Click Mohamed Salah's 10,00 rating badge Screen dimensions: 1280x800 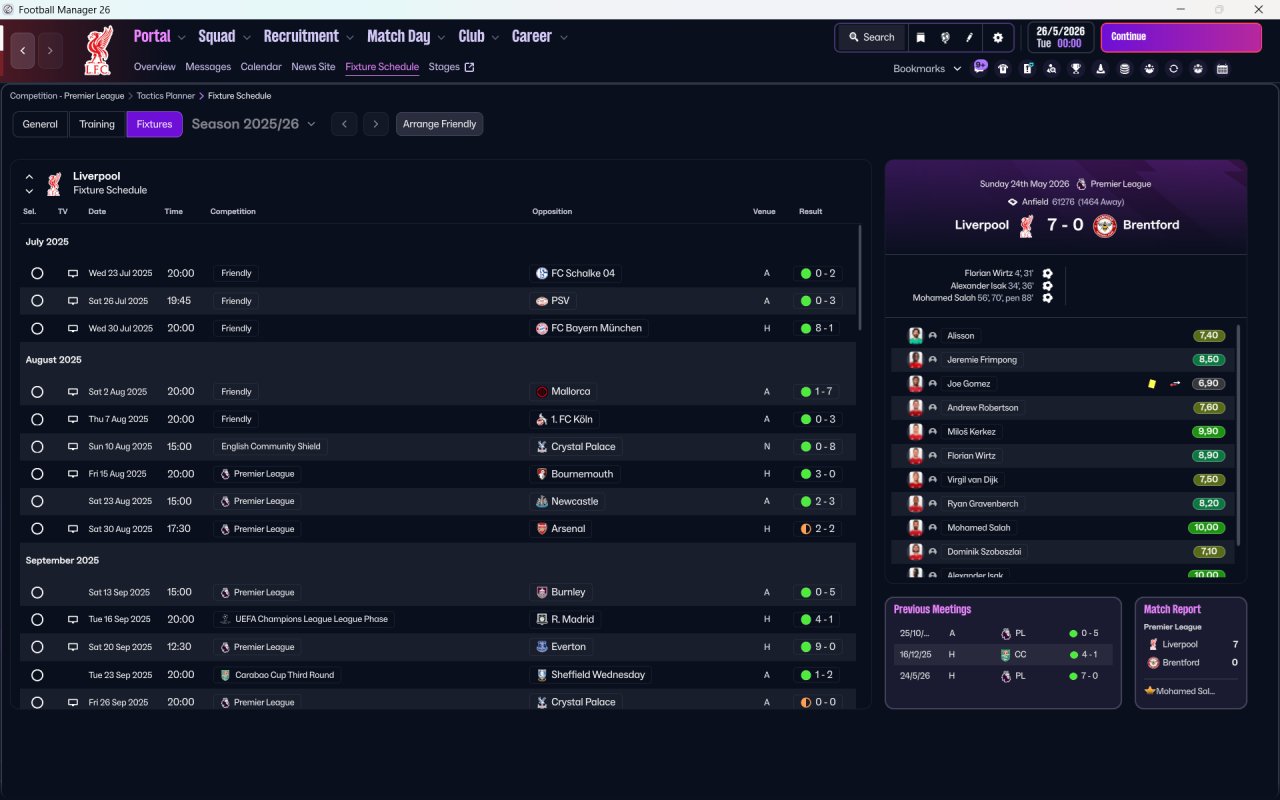pos(1208,528)
